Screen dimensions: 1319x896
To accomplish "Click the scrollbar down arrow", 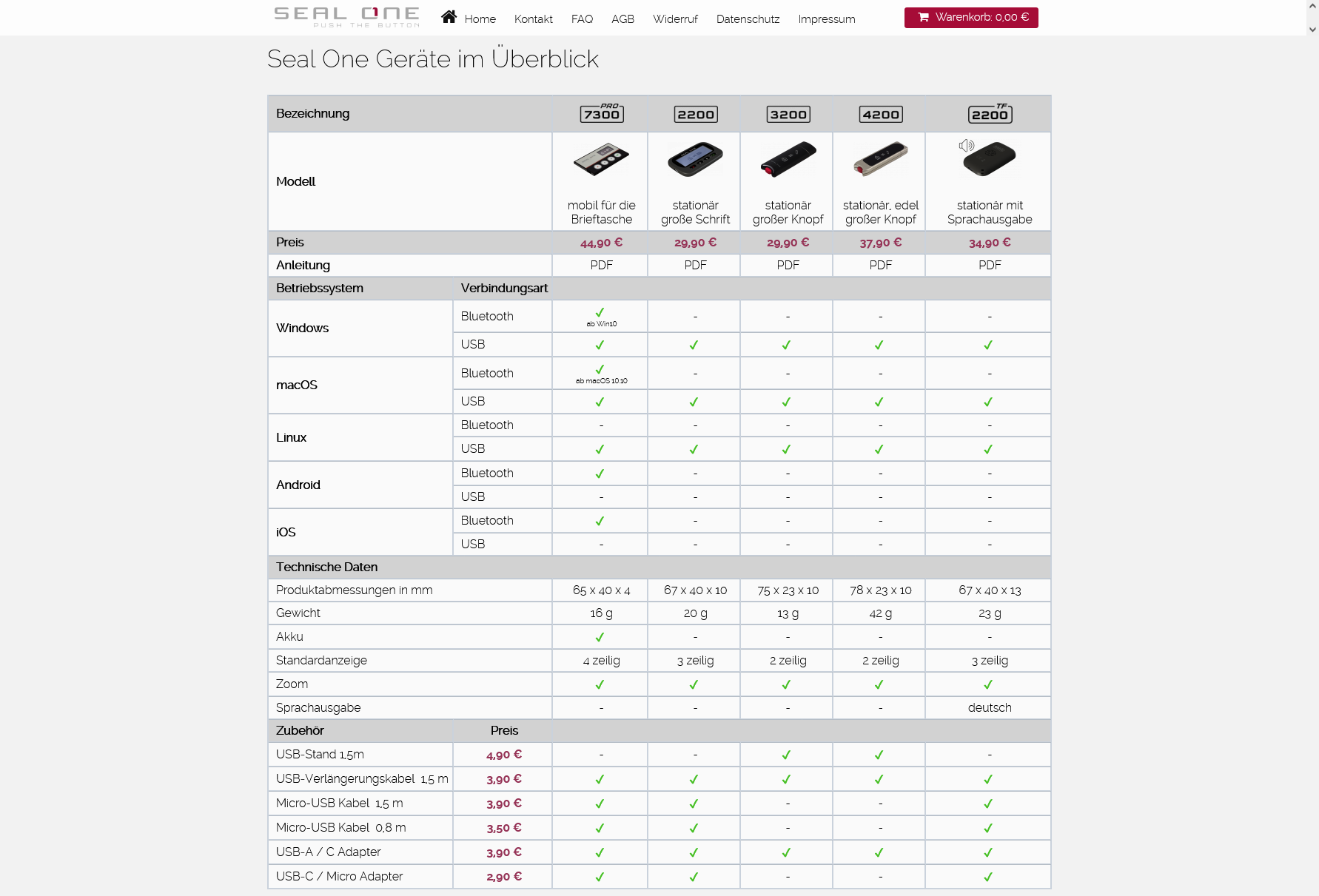I will (1312, 30).
